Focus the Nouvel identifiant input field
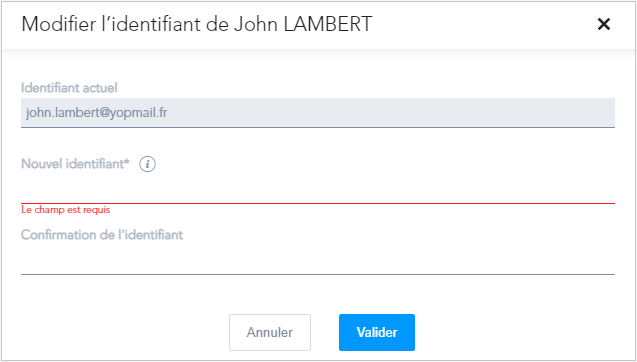 [318, 189]
